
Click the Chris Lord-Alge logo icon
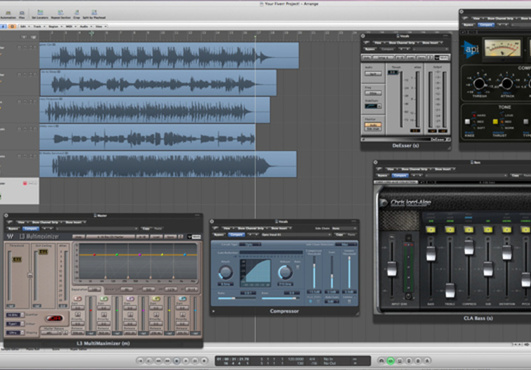(384, 202)
